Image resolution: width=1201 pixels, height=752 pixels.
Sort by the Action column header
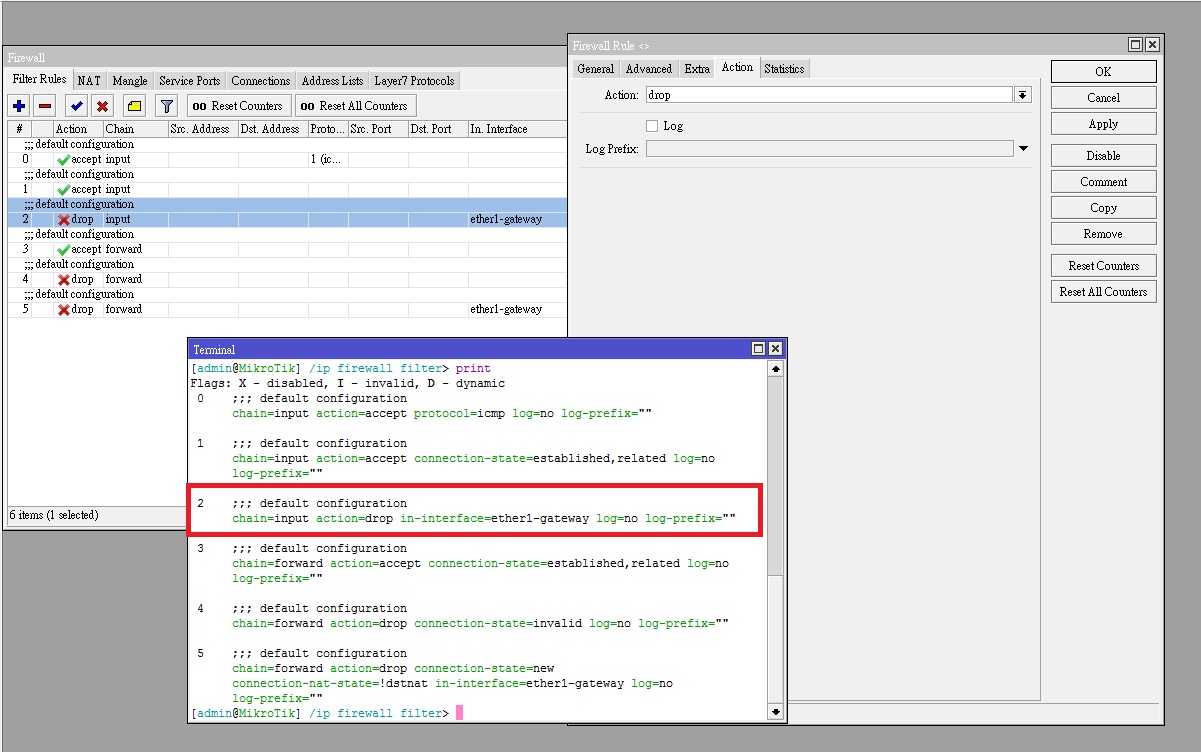[x=77, y=129]
